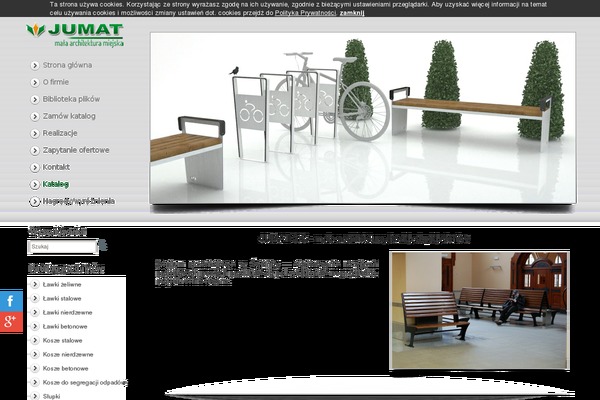This screenshot has width=600, height=400.
Task: Click arrow icon beside O firmie
Action: [x=35, y=82]
